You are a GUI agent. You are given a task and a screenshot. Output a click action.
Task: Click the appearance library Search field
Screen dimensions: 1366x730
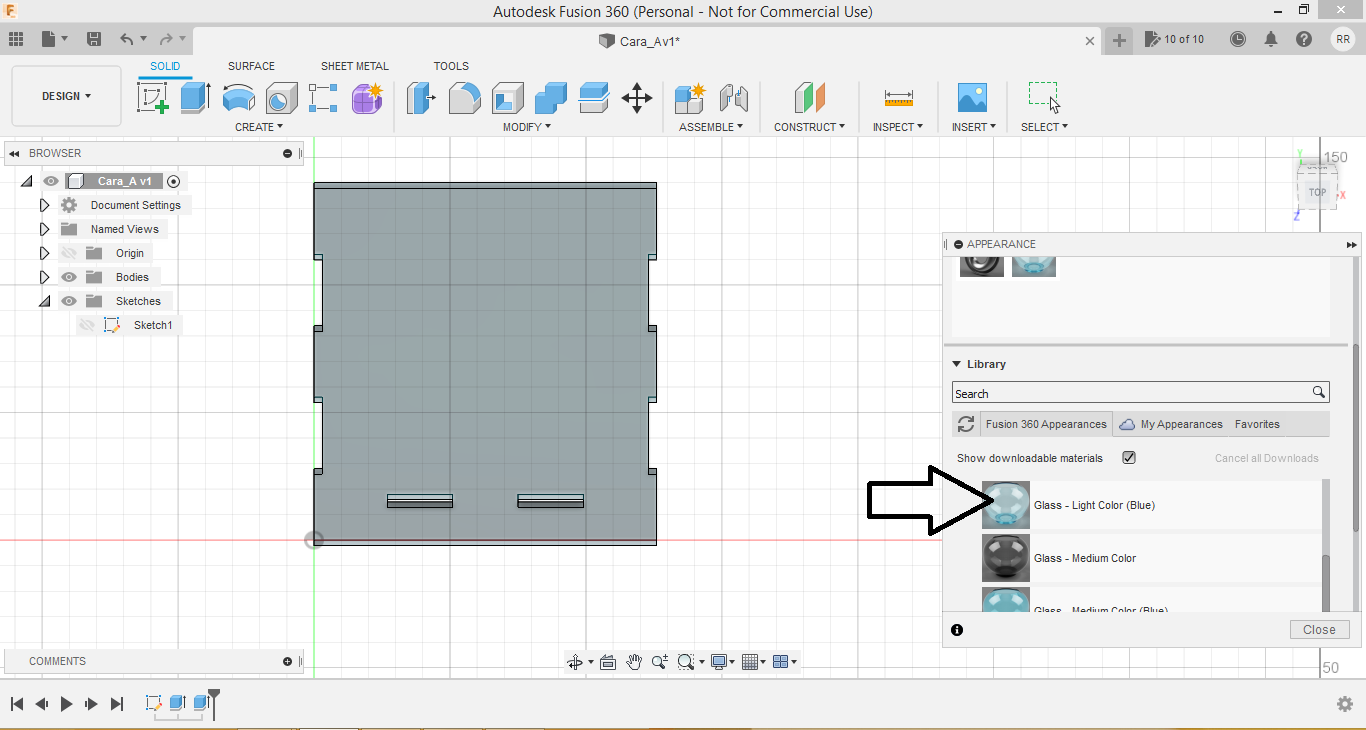click(x=1130, y=393)
